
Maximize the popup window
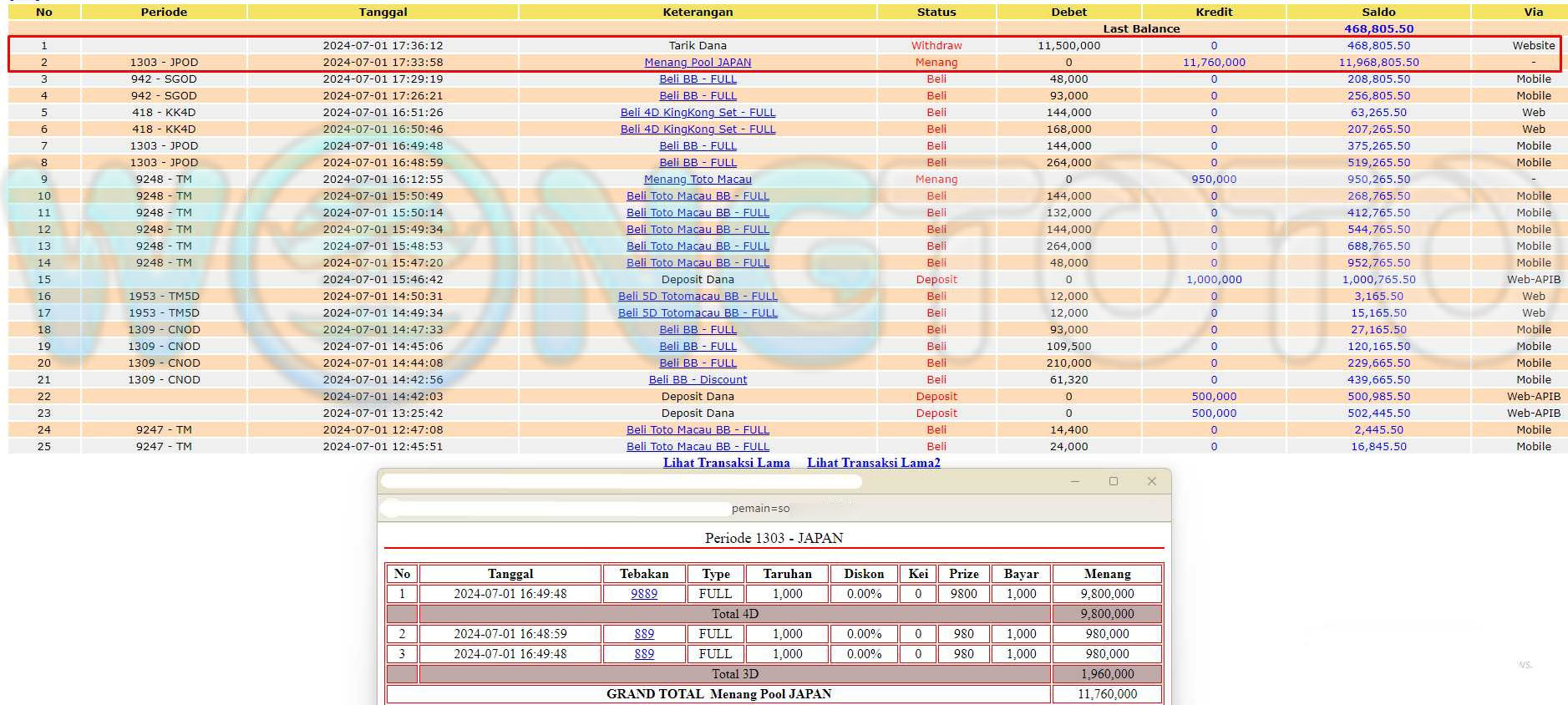tap(1113, 481)
